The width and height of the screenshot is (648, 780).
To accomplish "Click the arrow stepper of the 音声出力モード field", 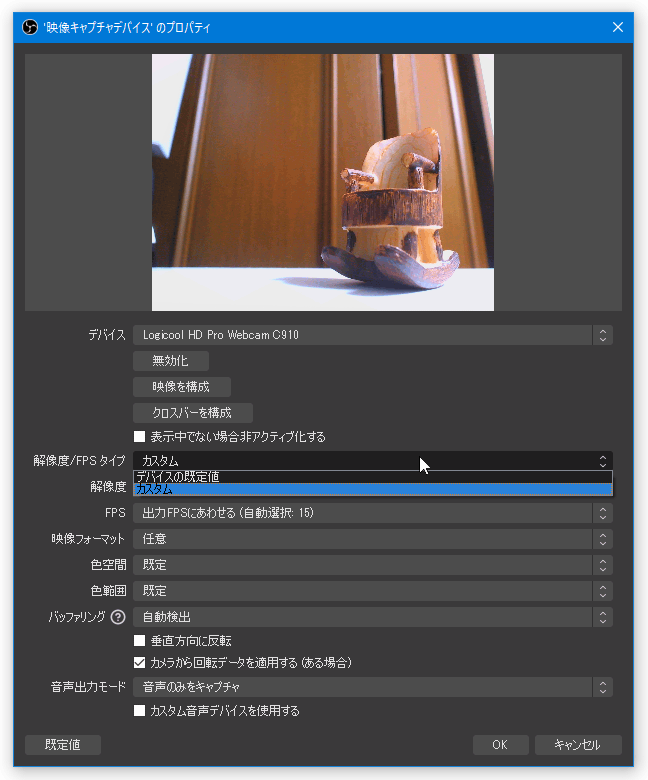I will pos(603,687).
